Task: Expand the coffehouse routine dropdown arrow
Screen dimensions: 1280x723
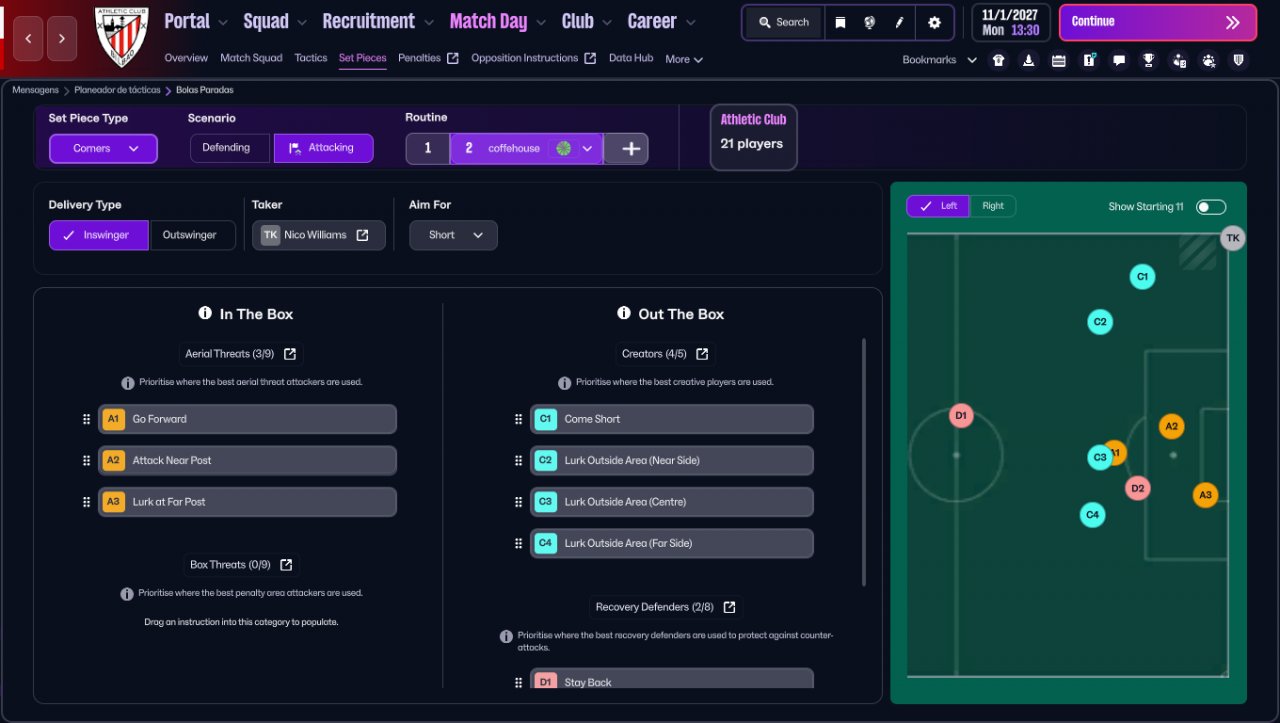Action: tap(588, 148)
